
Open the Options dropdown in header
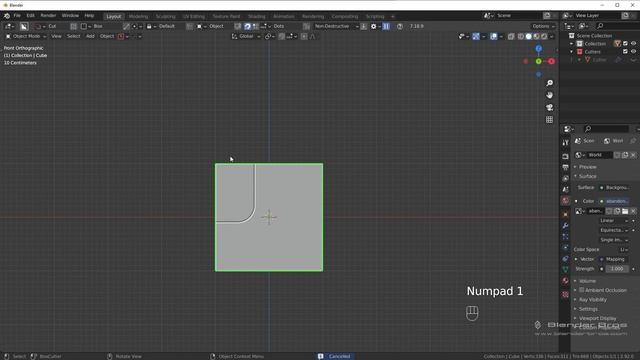tap(543, 26)
